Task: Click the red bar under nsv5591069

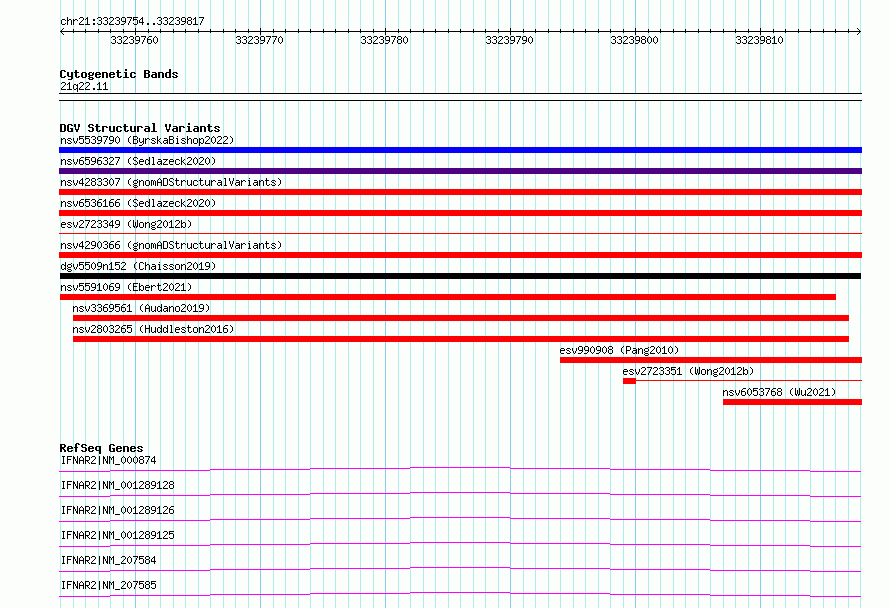Action: (448, 297)
